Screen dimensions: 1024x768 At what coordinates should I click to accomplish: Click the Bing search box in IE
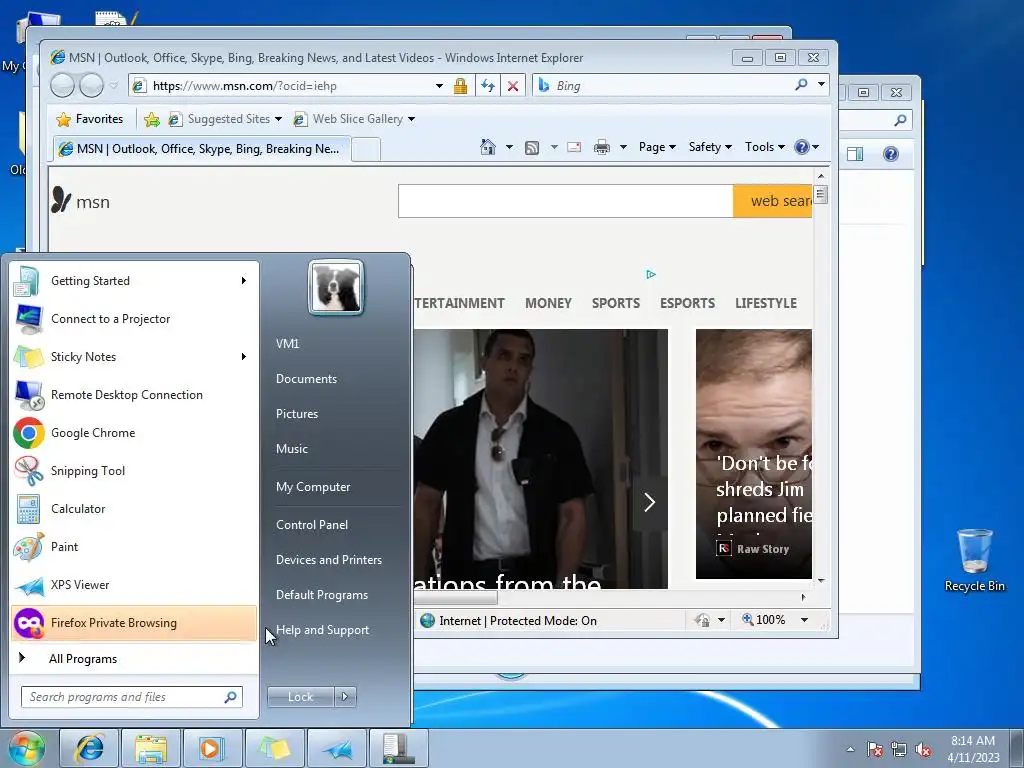673,86
